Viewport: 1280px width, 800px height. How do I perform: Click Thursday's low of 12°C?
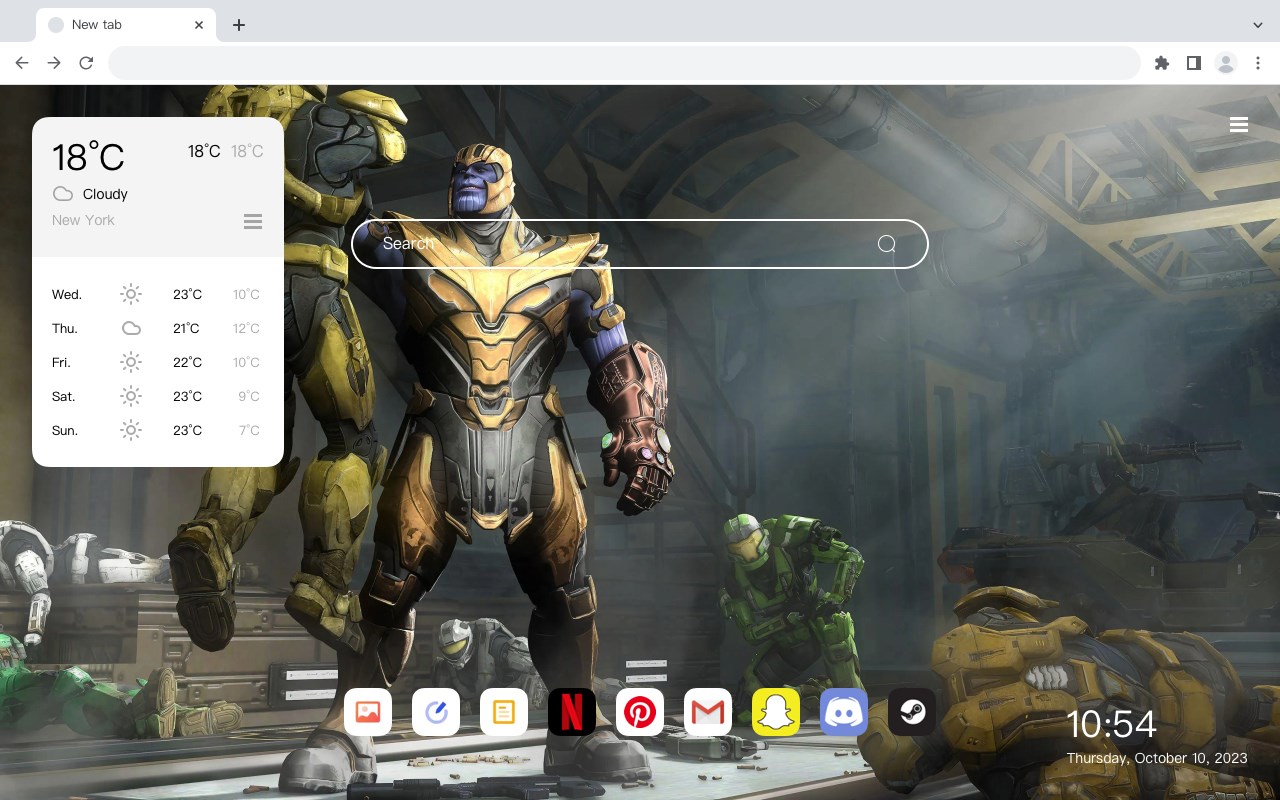coord(247,328)
